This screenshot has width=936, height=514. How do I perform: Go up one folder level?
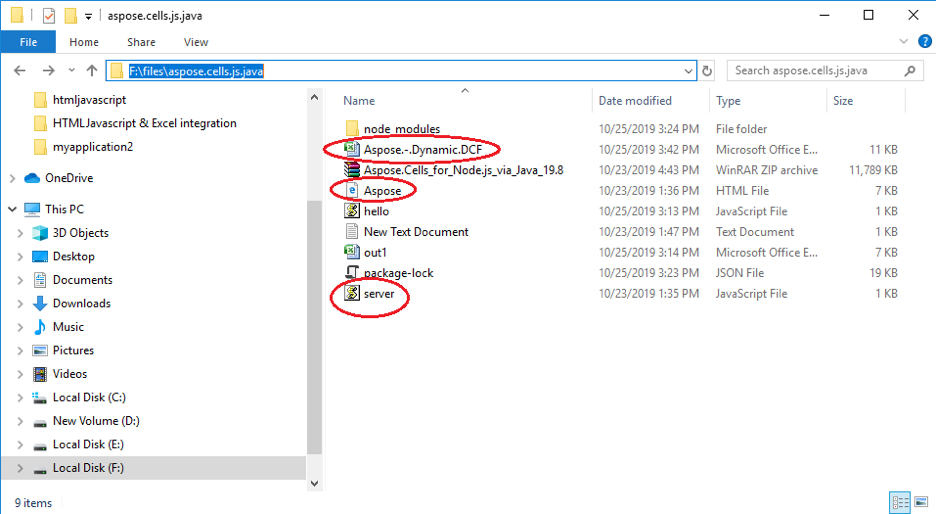[x=91, y=70]
